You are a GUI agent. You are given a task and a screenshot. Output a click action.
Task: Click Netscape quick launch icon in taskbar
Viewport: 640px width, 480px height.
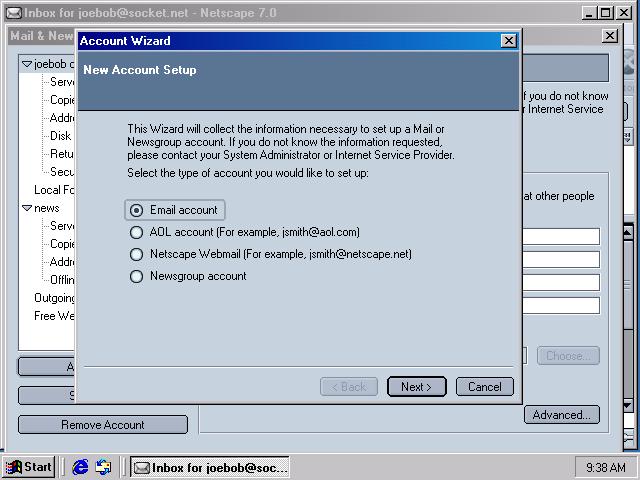tap(103, 467)
